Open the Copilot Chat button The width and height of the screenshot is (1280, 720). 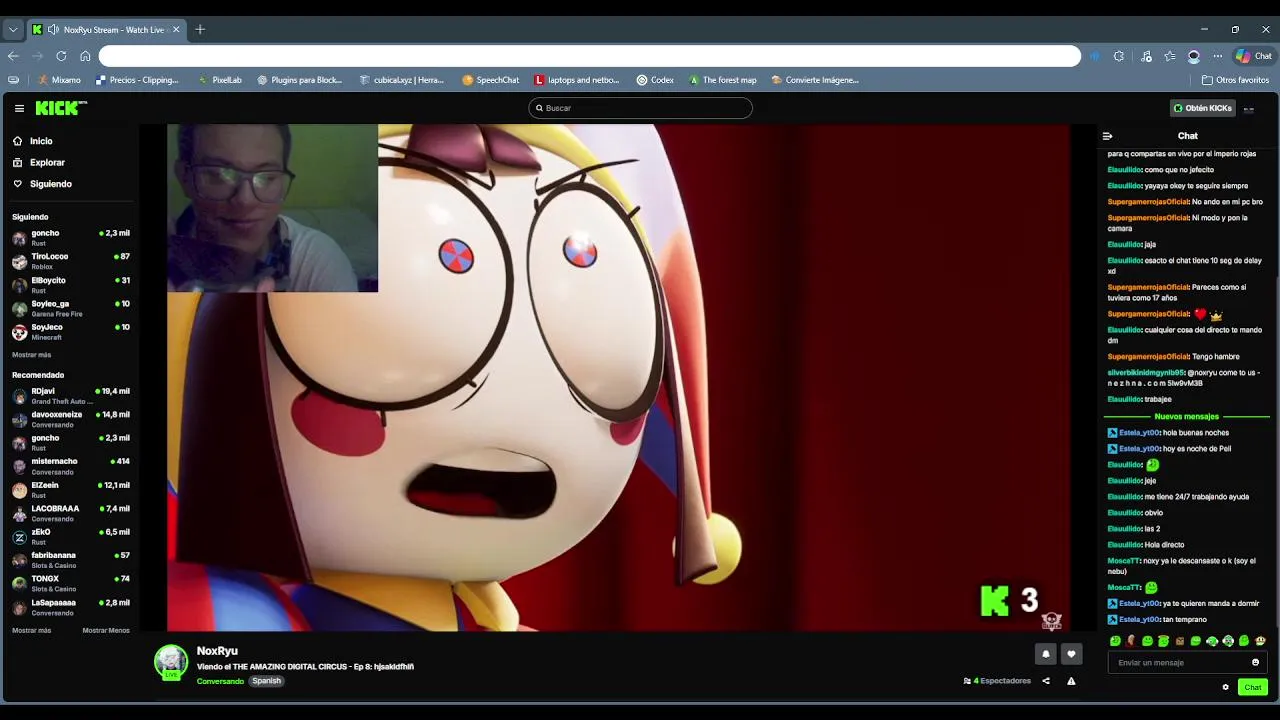(x=1254, y=56)
